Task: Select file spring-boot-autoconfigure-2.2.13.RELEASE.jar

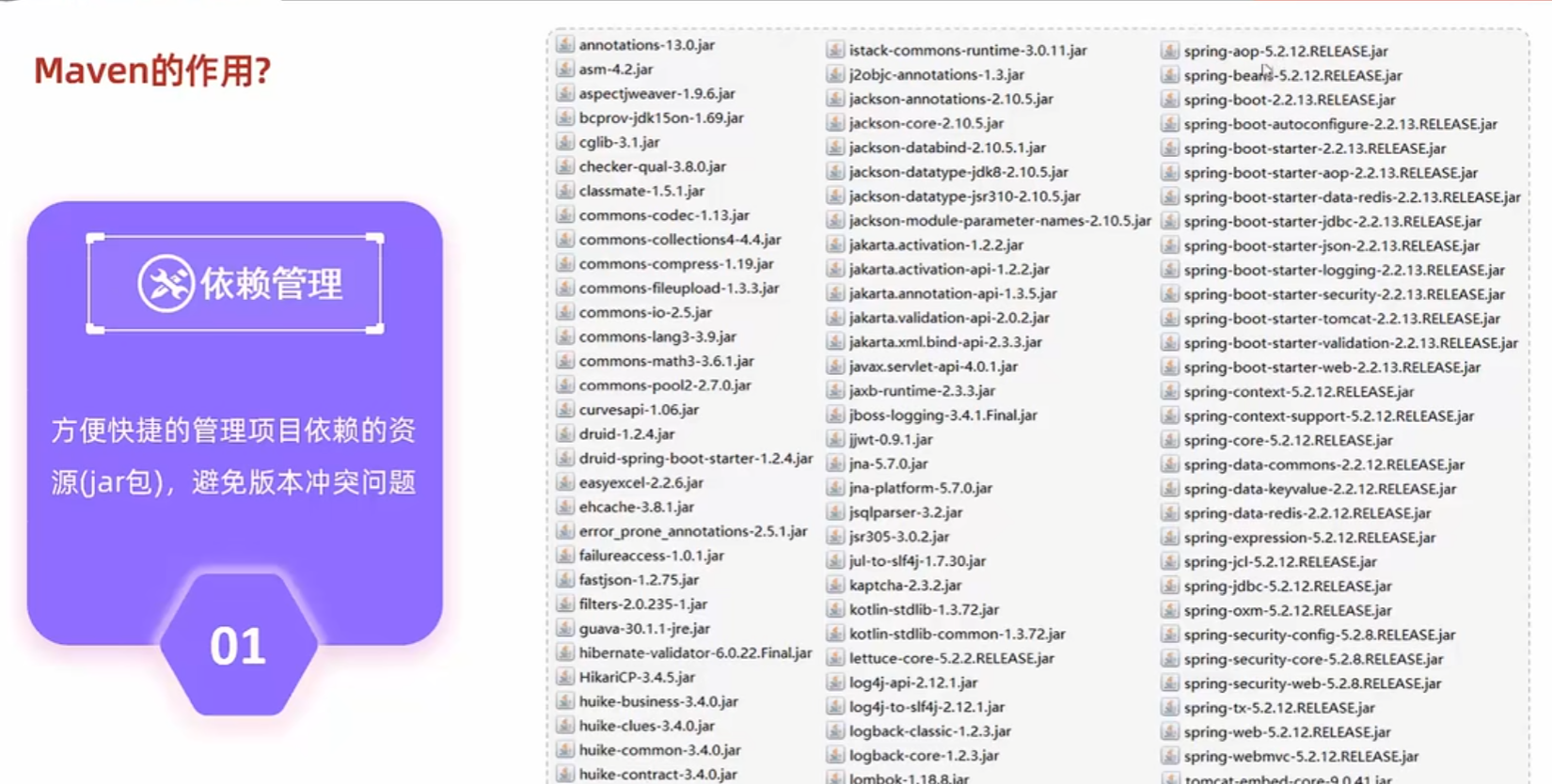Action: 1340,124
